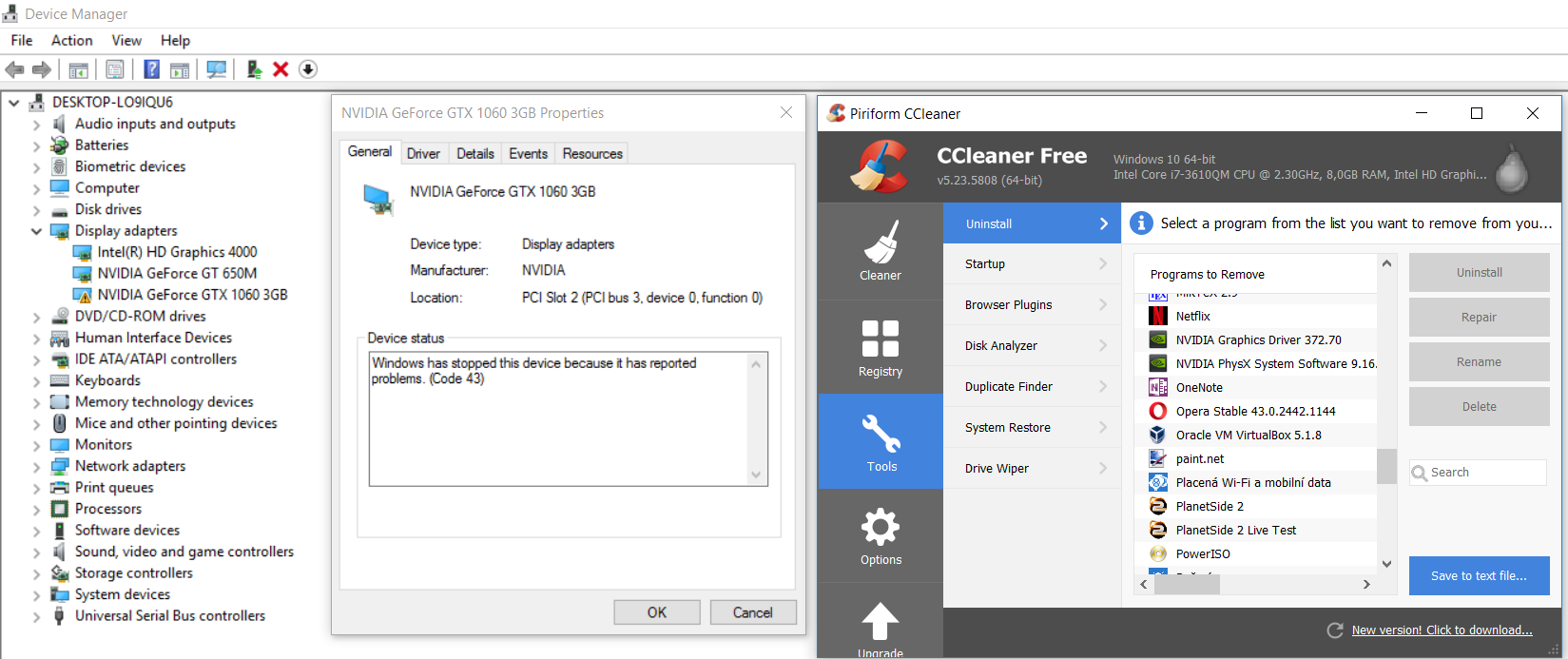Screen dimensions: 1568x659
Task: Click the Device status box down scroll arrow
Action: (756, 475)
